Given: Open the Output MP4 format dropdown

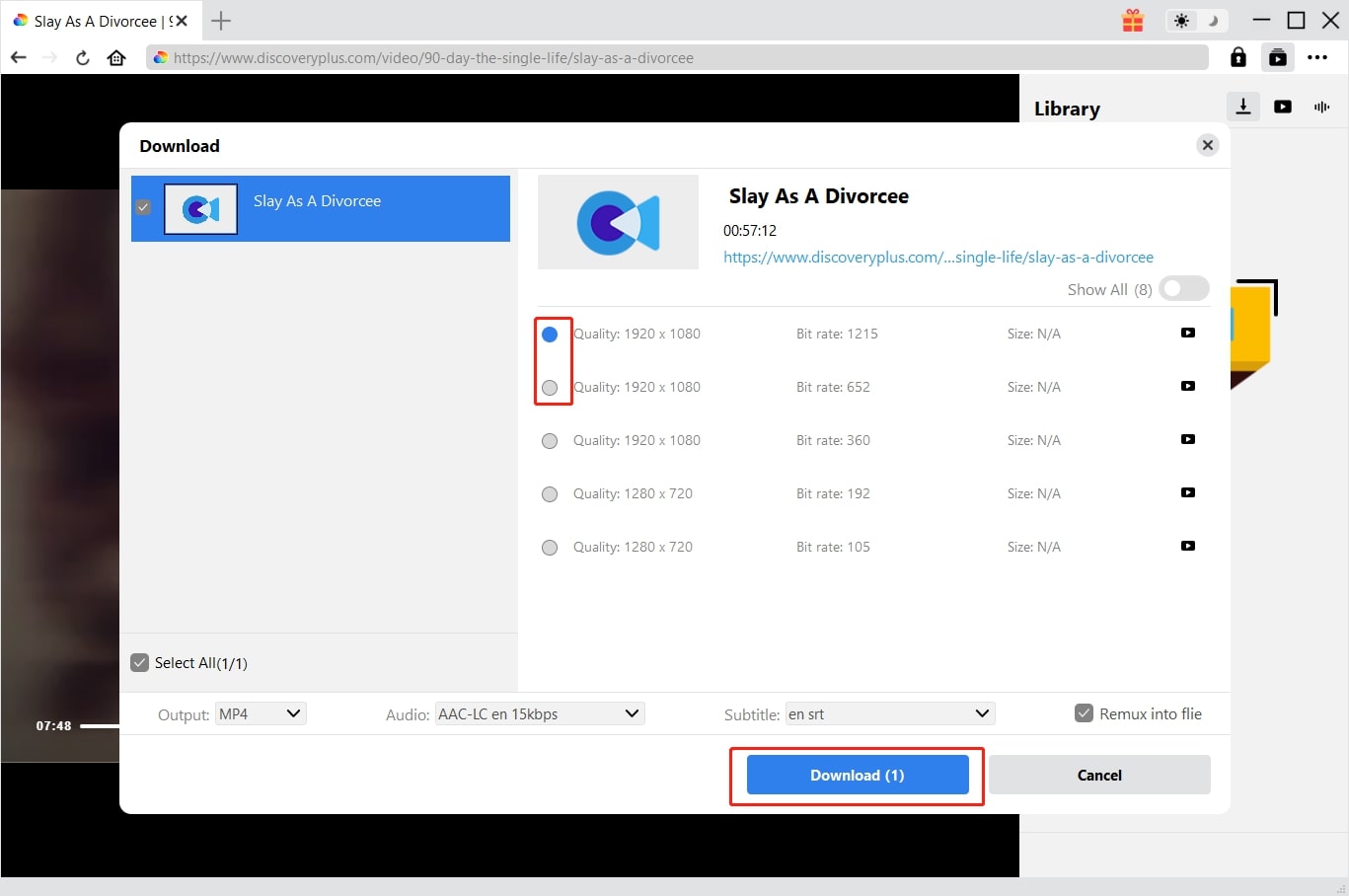Looking at the screenshot, I should (x=261, y=713).
